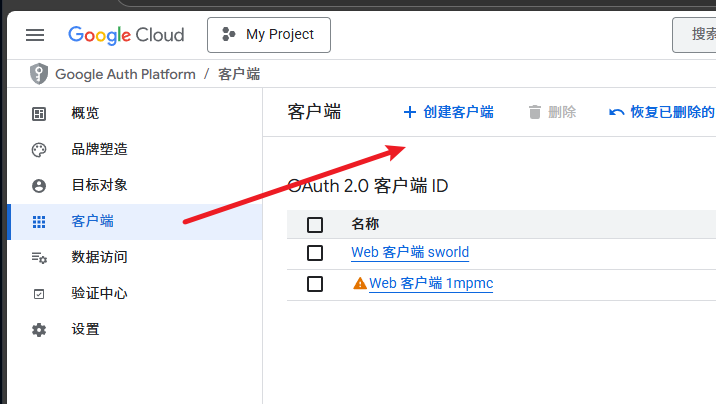The width and height of the screenshot is (716, 404).
Task: Click the Google Auth Platform shield icon
Action: (x=39, y=74)
